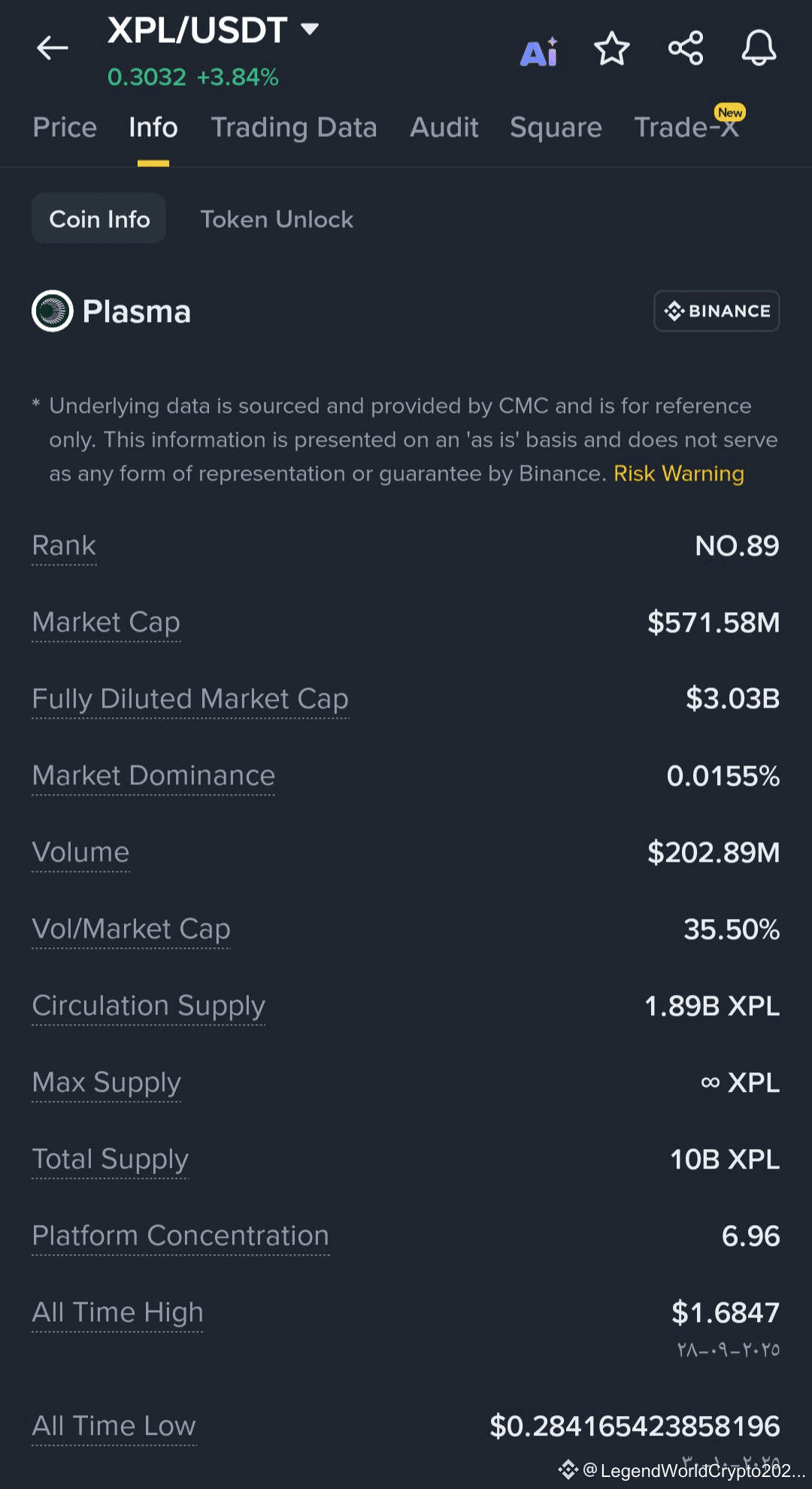The width and height of the screenshot is (812, 1489).
Task: Expand the XPL/USDT pair dropdown arrow
Action: click(x=310, y=29)
